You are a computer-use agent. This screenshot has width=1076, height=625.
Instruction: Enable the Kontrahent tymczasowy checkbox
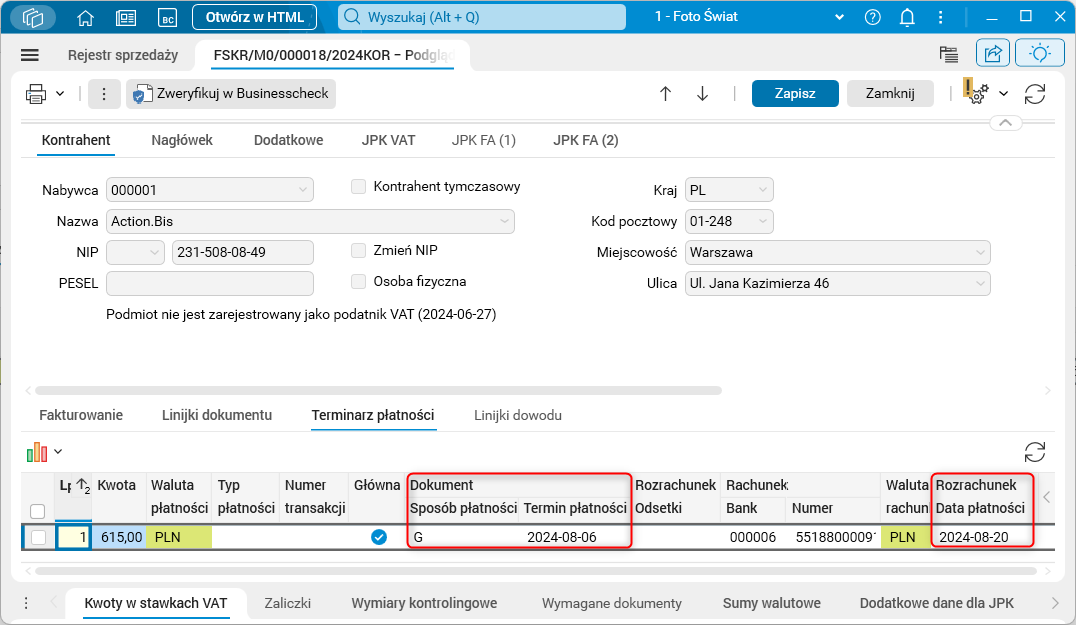pos(358,186)
